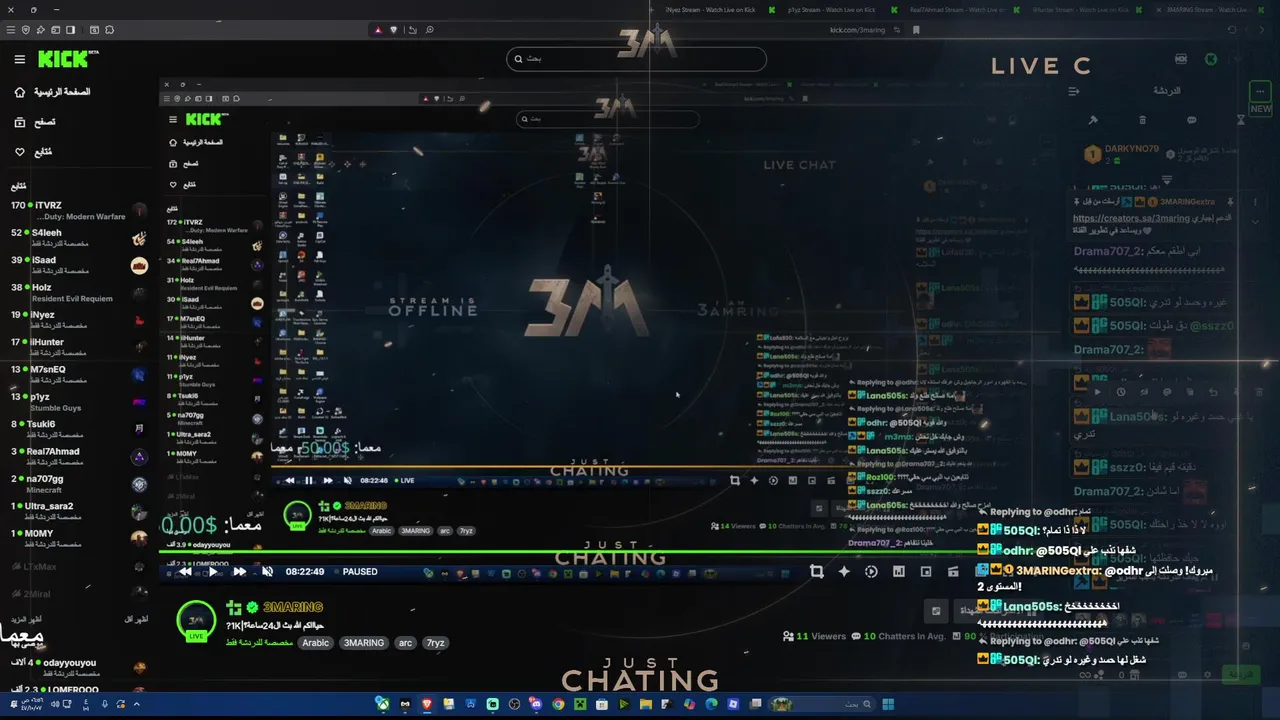Open Brave browser from the taskbar
The width and height of the screenshot is (1280, 720).
coord(427,704)
